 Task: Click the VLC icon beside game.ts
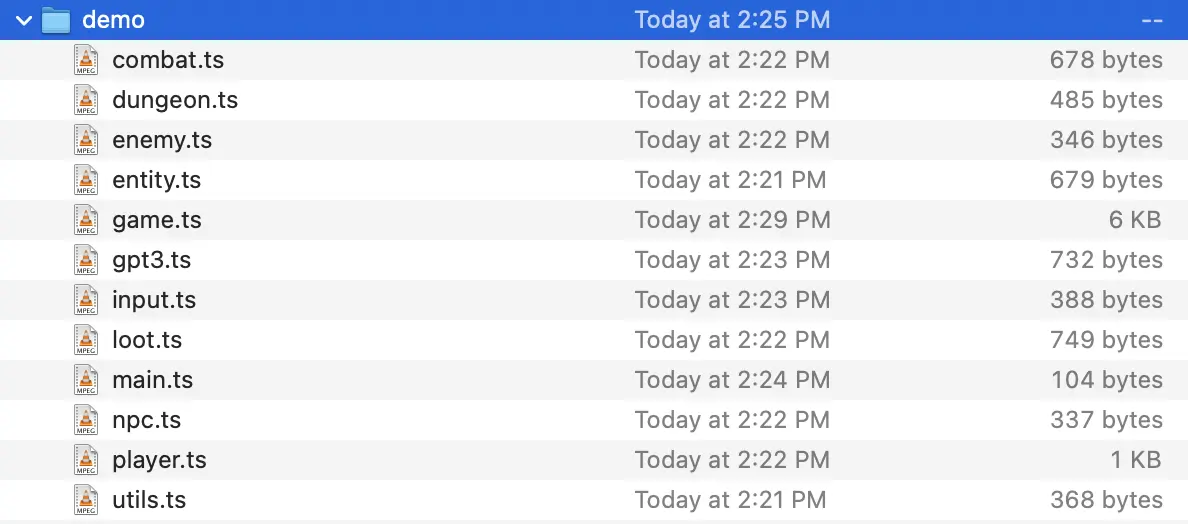tap(86, 220)
